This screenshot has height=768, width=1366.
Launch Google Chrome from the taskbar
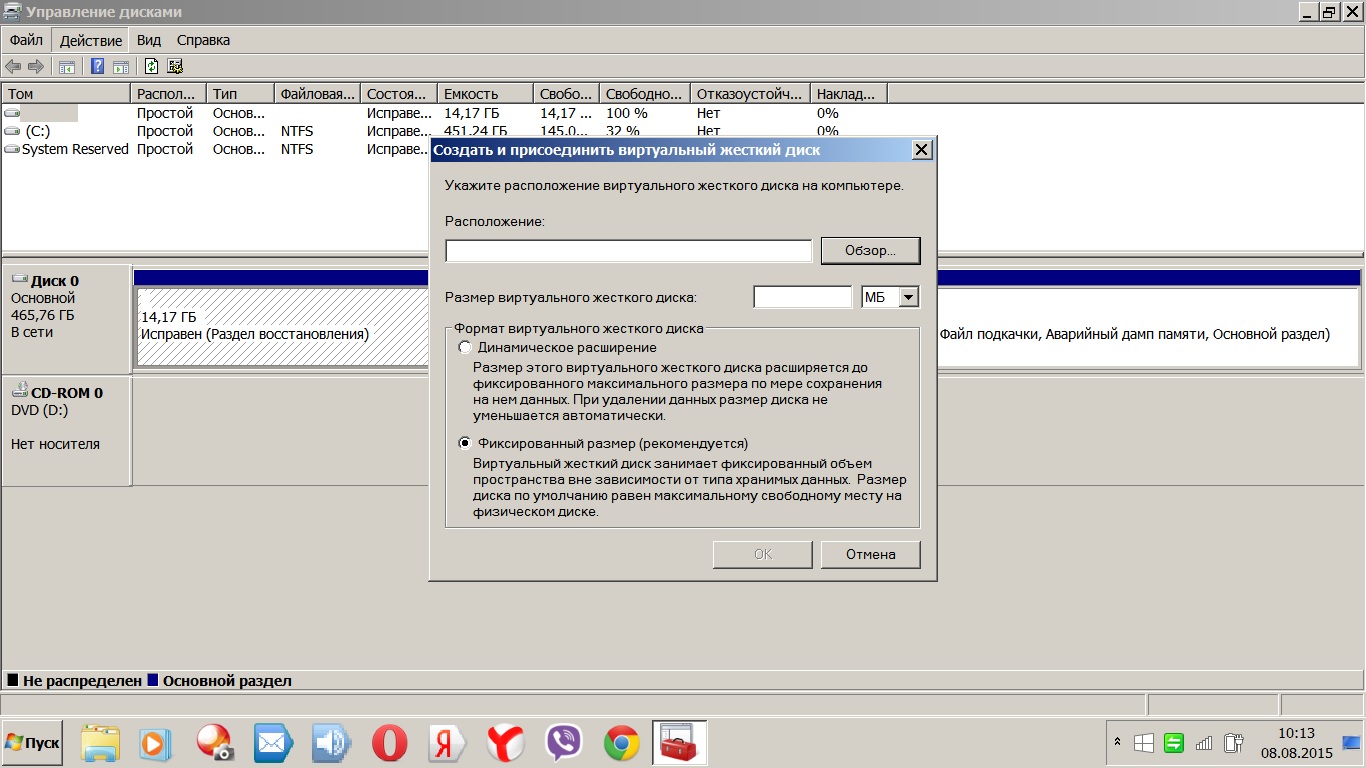[x=622, y=743]
